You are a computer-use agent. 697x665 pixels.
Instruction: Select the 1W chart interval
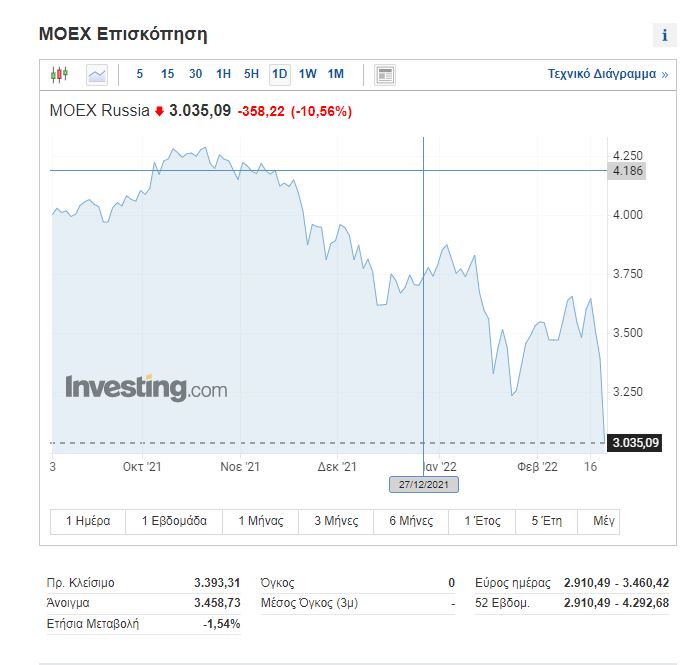click(x=307, y=74)
